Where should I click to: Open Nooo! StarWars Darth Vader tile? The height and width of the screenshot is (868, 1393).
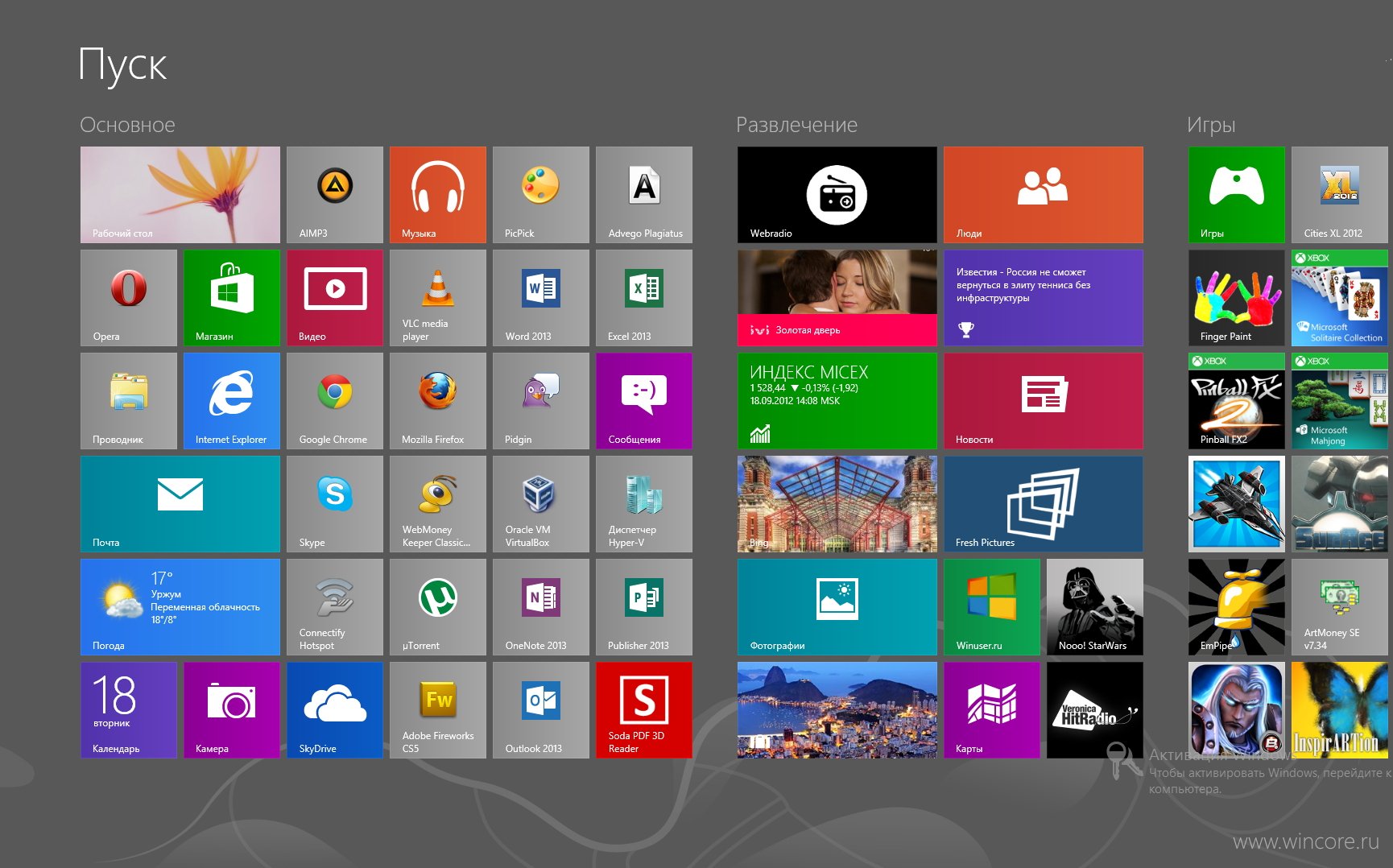tap(1095, 607)
